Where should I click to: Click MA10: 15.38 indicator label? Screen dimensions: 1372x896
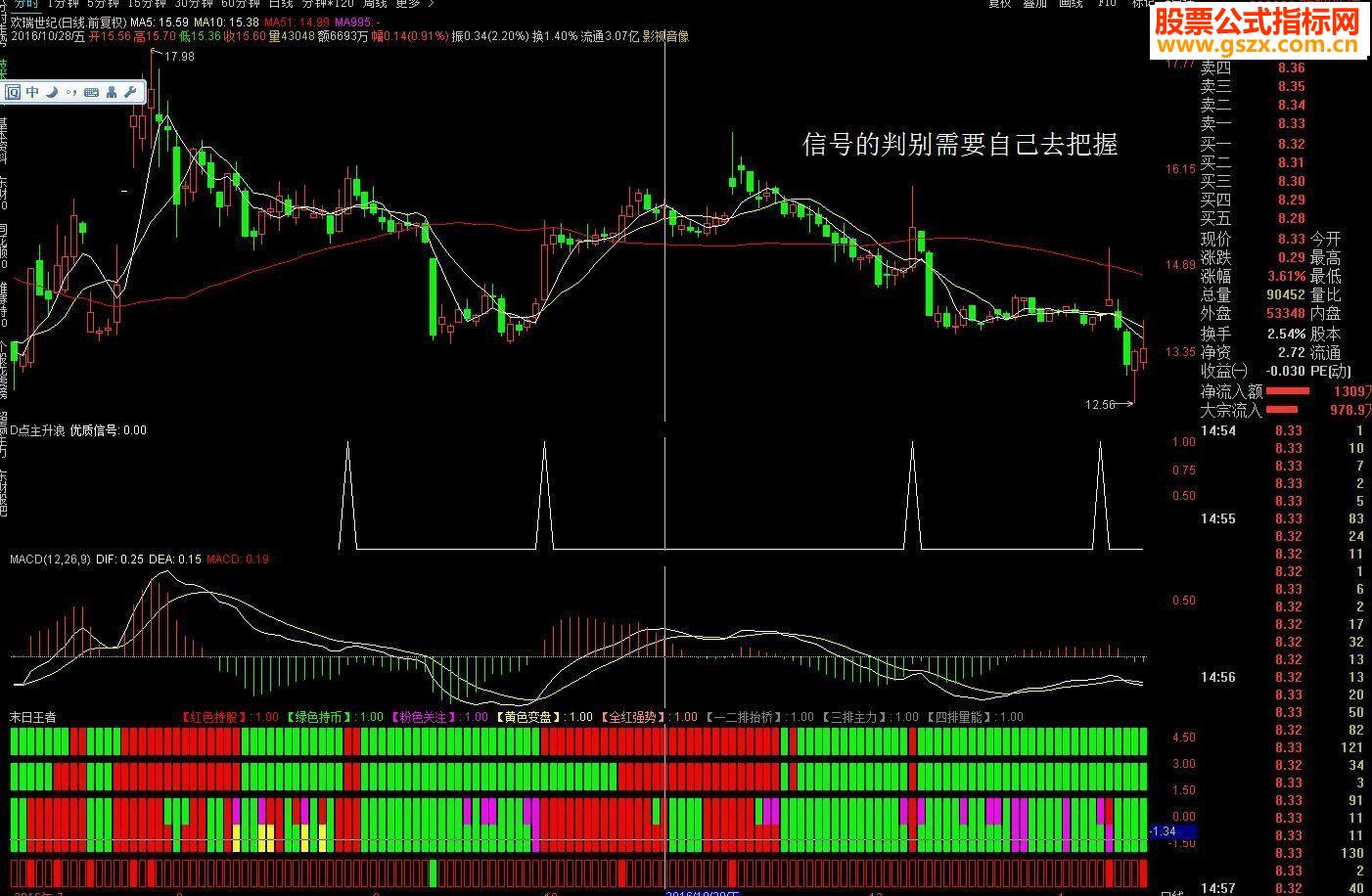226,22
